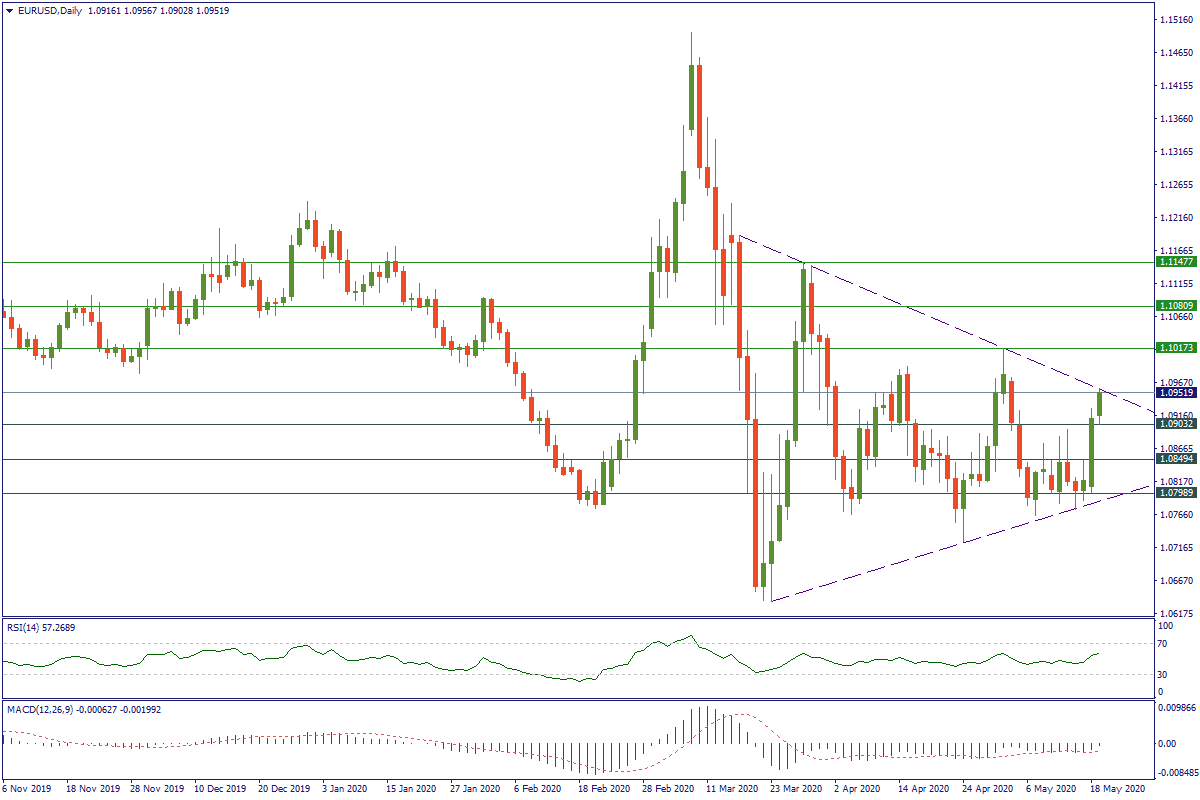
Task: Click the green RSI line in the RSI panel
Action: click(400, 661)
